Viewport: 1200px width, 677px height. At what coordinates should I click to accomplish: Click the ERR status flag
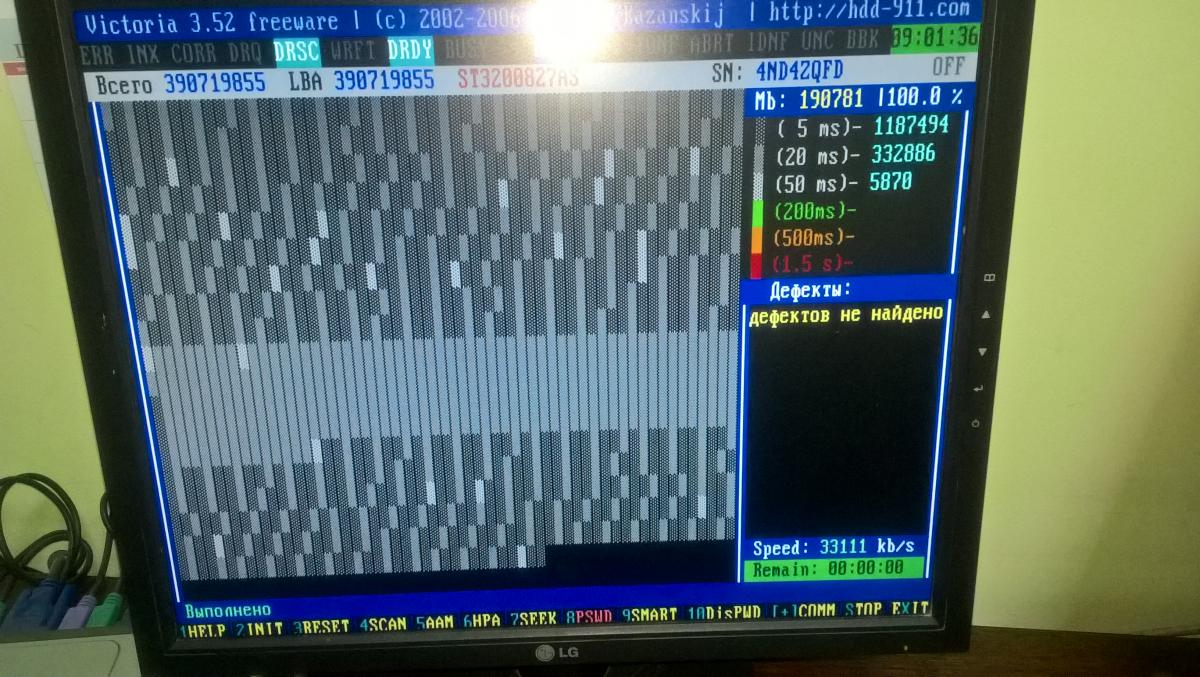(x=96, y=52)
